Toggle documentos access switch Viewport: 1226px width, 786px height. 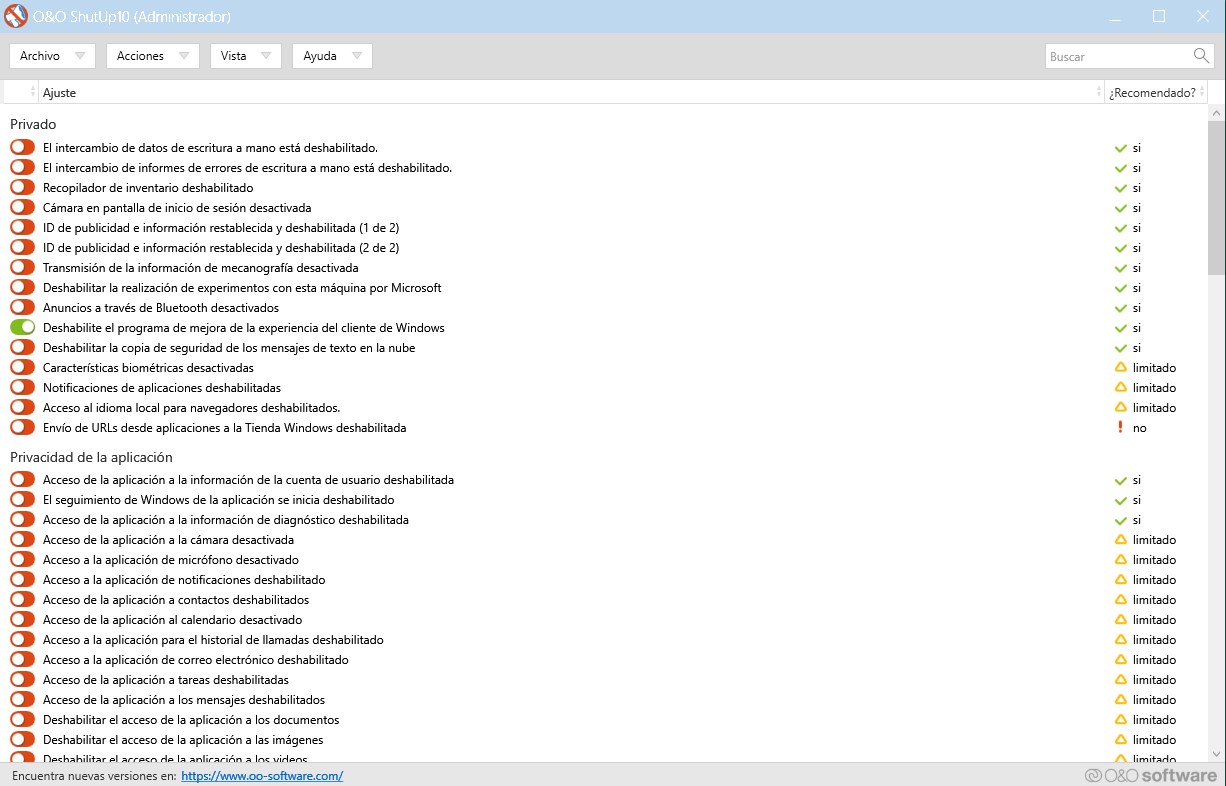click(x=22, y=719)
